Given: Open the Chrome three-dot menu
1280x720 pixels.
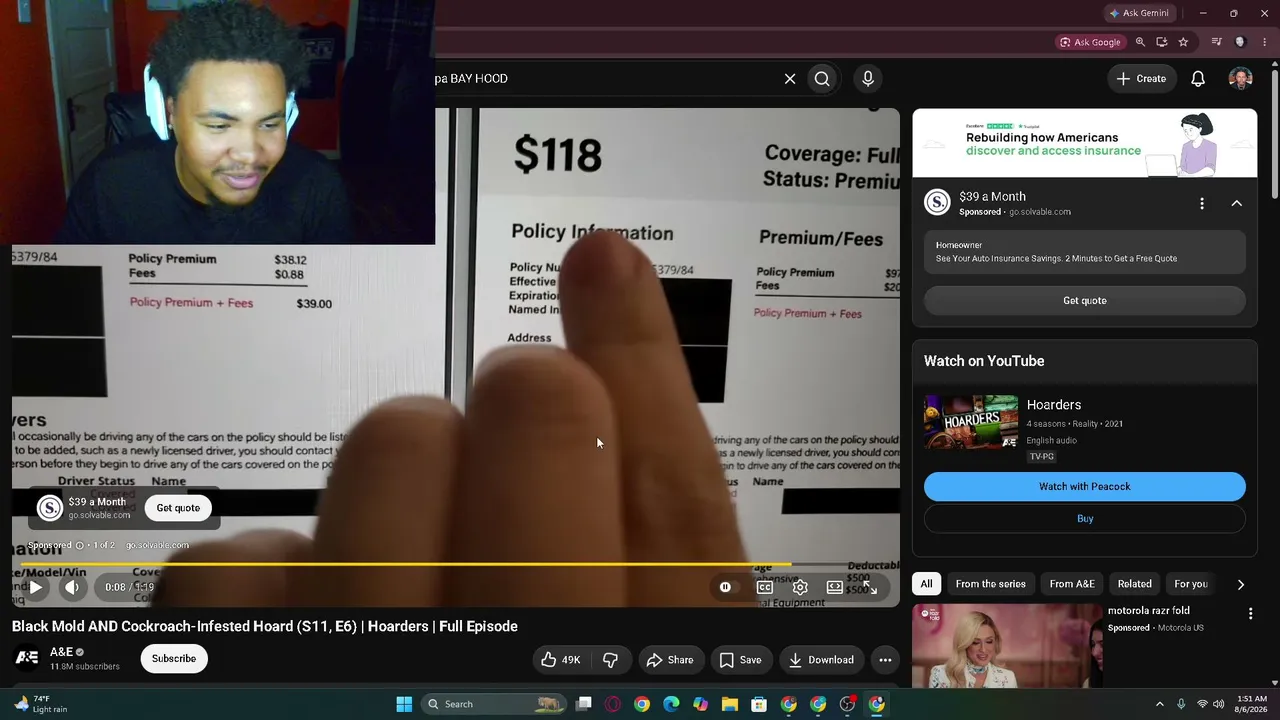Looking at the screenshot, I should click(x=1265, y=42).
